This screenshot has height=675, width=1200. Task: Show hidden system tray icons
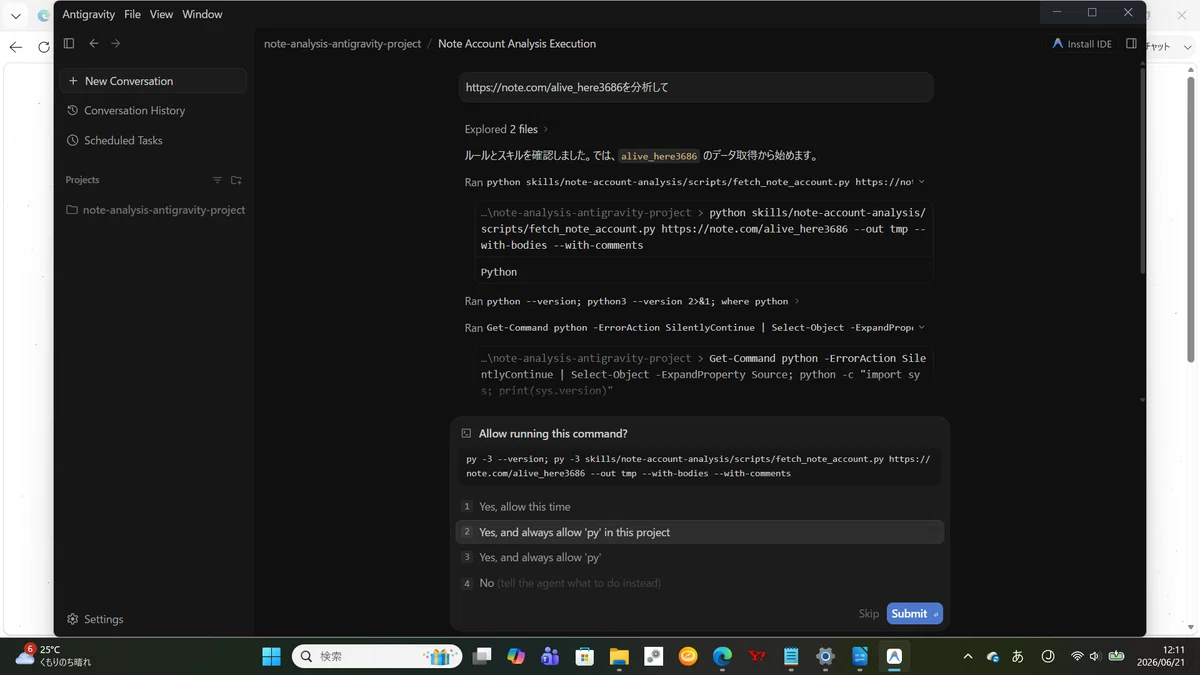click(x=967, y=656)
